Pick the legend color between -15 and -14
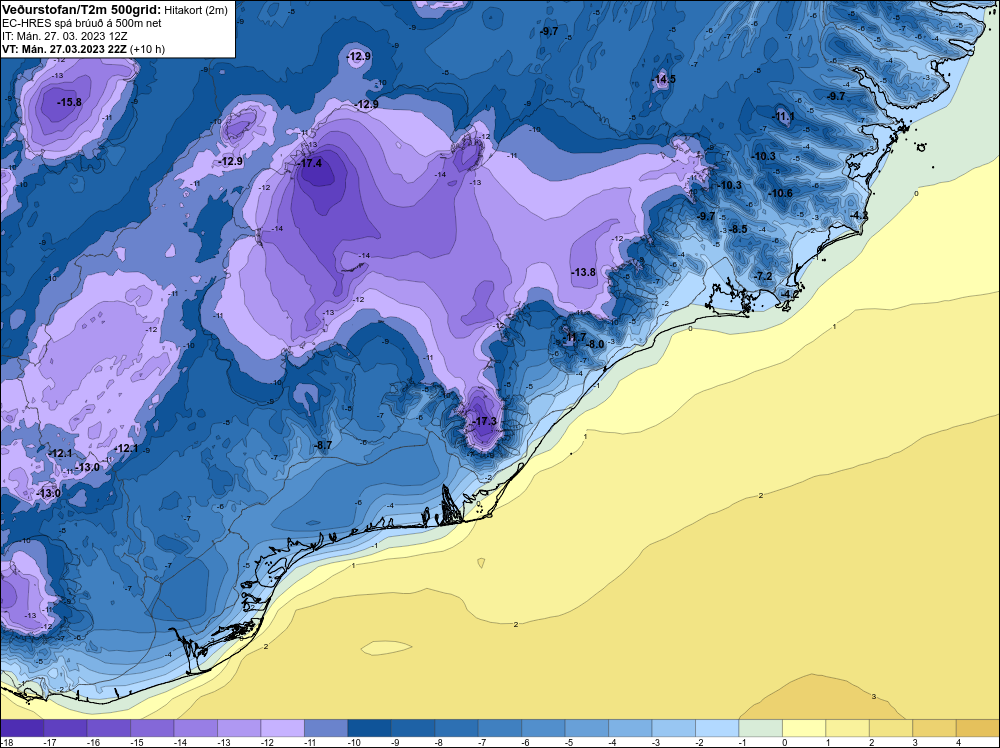1000x748 pixels. click(x=152, y=728)
